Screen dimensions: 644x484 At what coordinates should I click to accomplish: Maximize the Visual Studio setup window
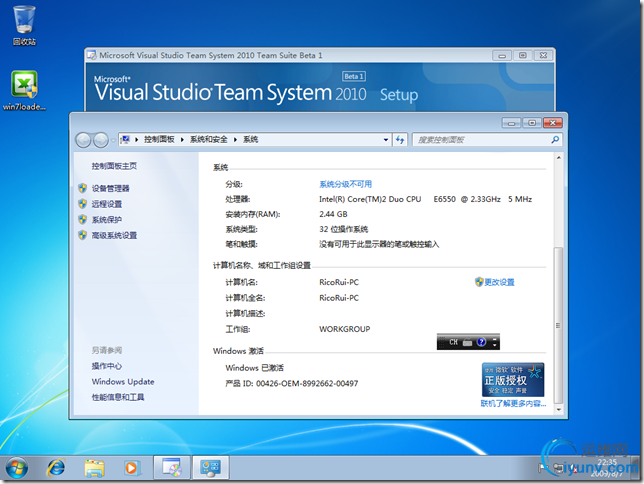[x=522, y=55]
